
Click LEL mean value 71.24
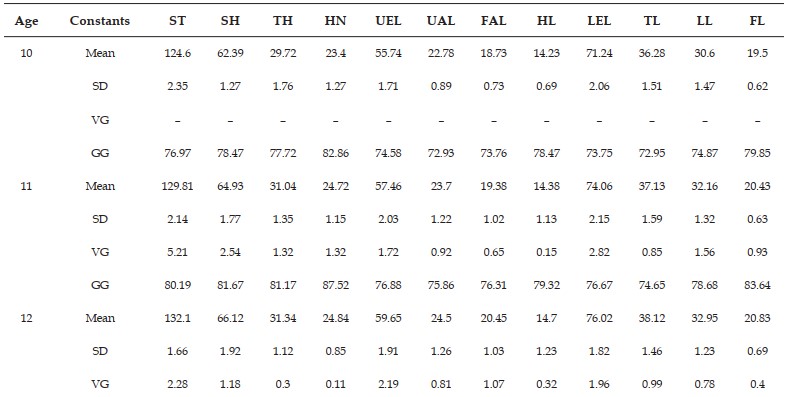tap(599, 53)
